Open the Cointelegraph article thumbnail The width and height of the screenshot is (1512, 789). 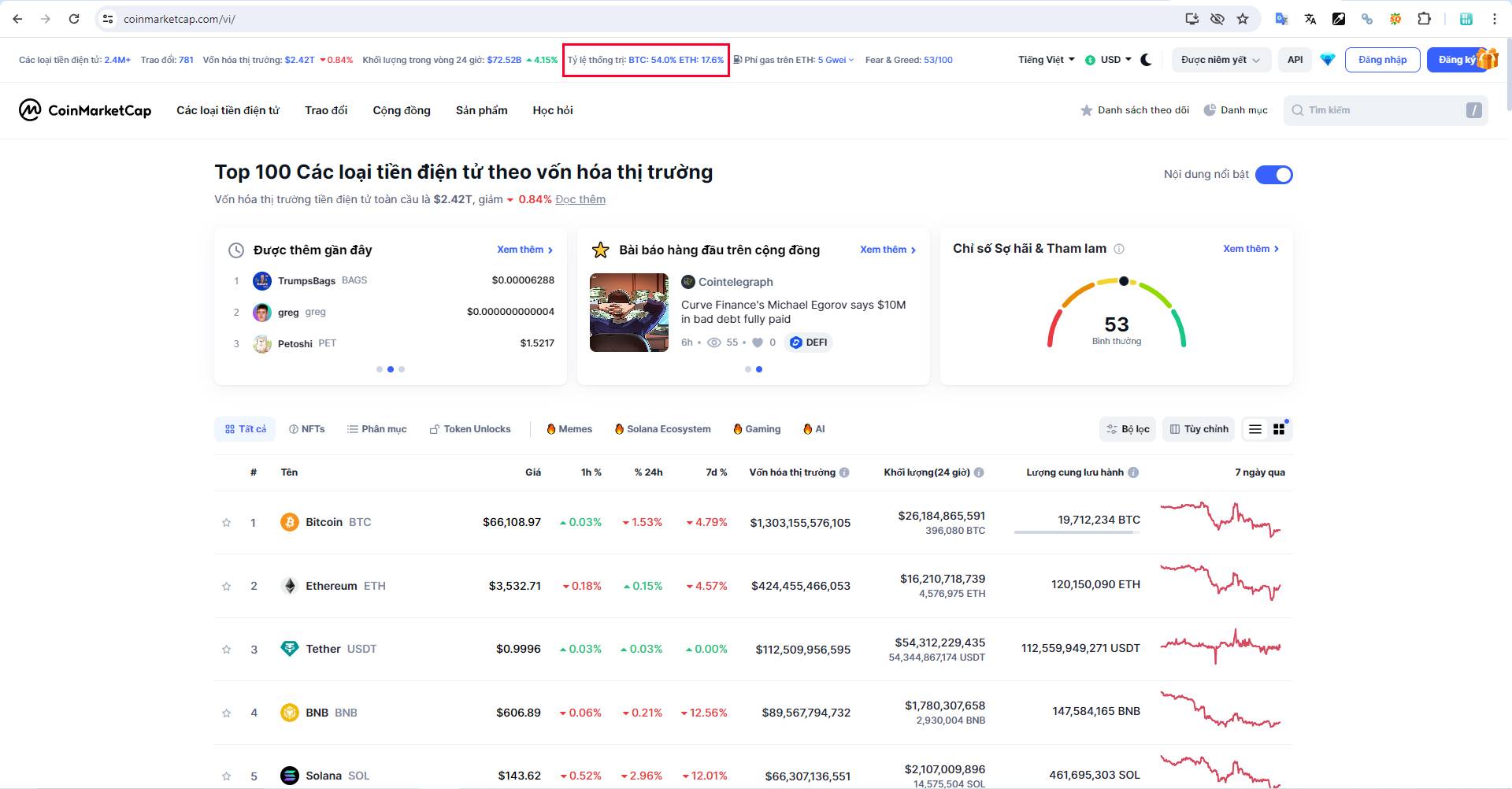(629, 313)
